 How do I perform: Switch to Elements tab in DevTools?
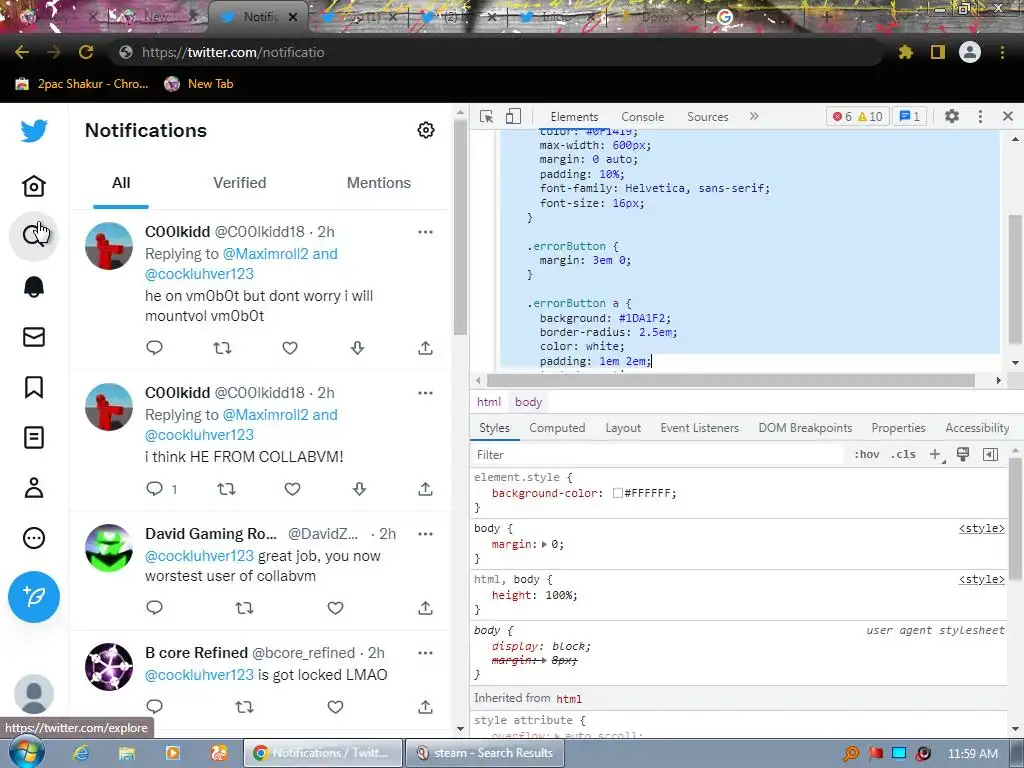coord(574,116)
